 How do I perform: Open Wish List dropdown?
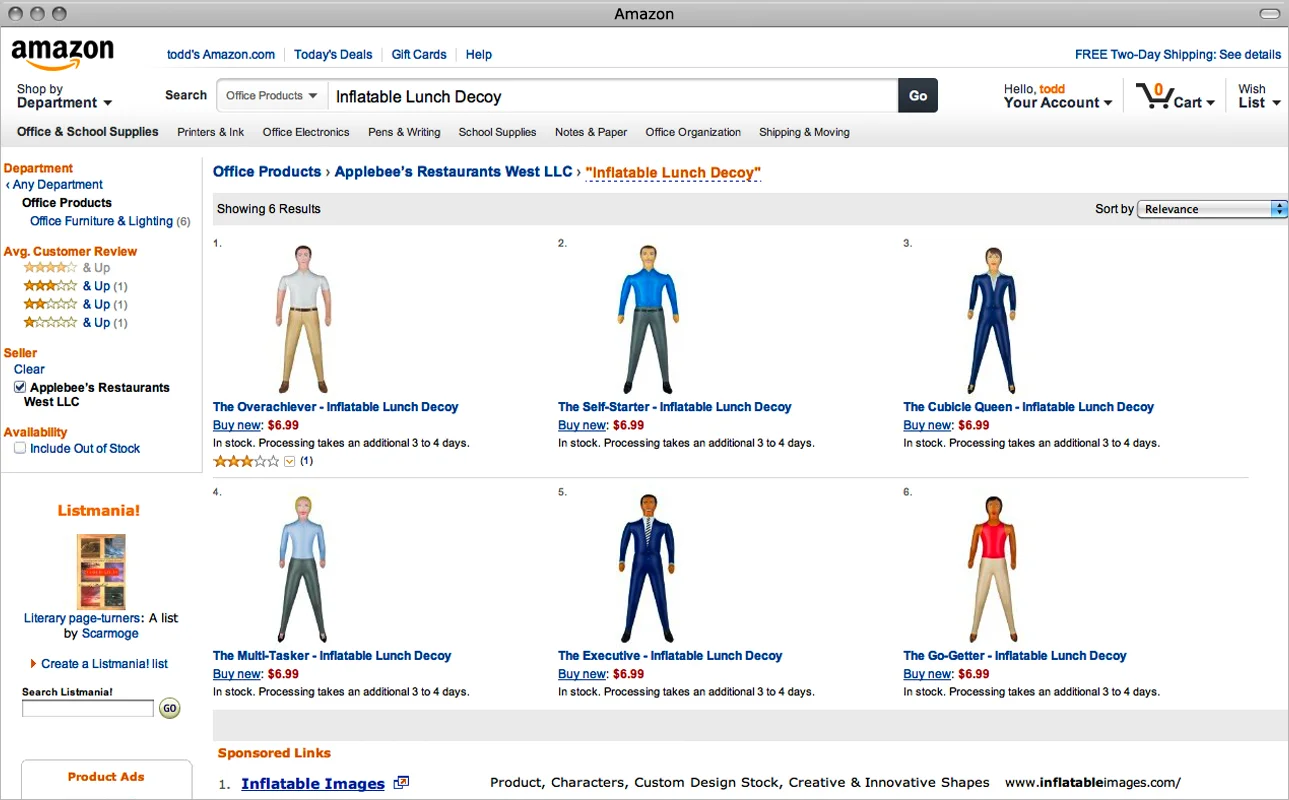point(1259,96)
